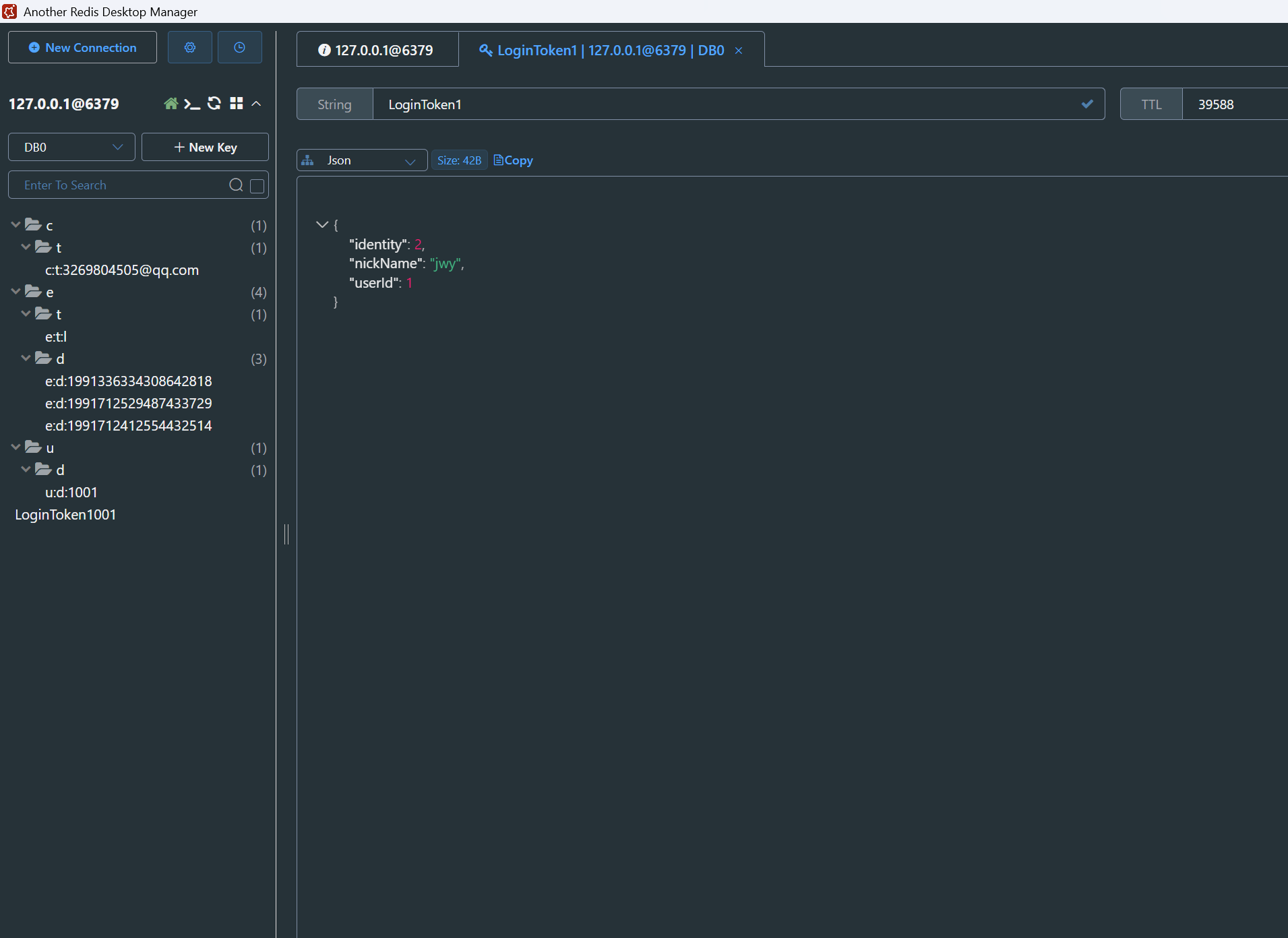Click the info icon in 127.0.0.1@6379 tab
The height and width of the screenshot is (938, 1288).
(x=324, y=50)
